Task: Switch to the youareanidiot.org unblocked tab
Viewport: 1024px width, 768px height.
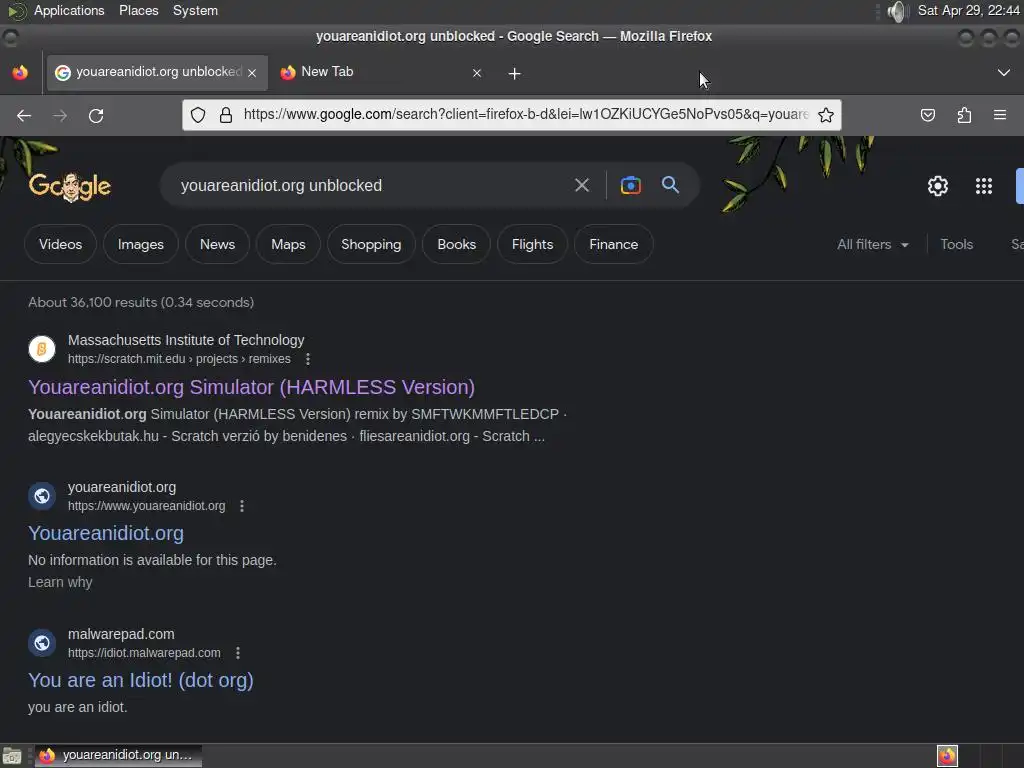Action: pos(157,72)
